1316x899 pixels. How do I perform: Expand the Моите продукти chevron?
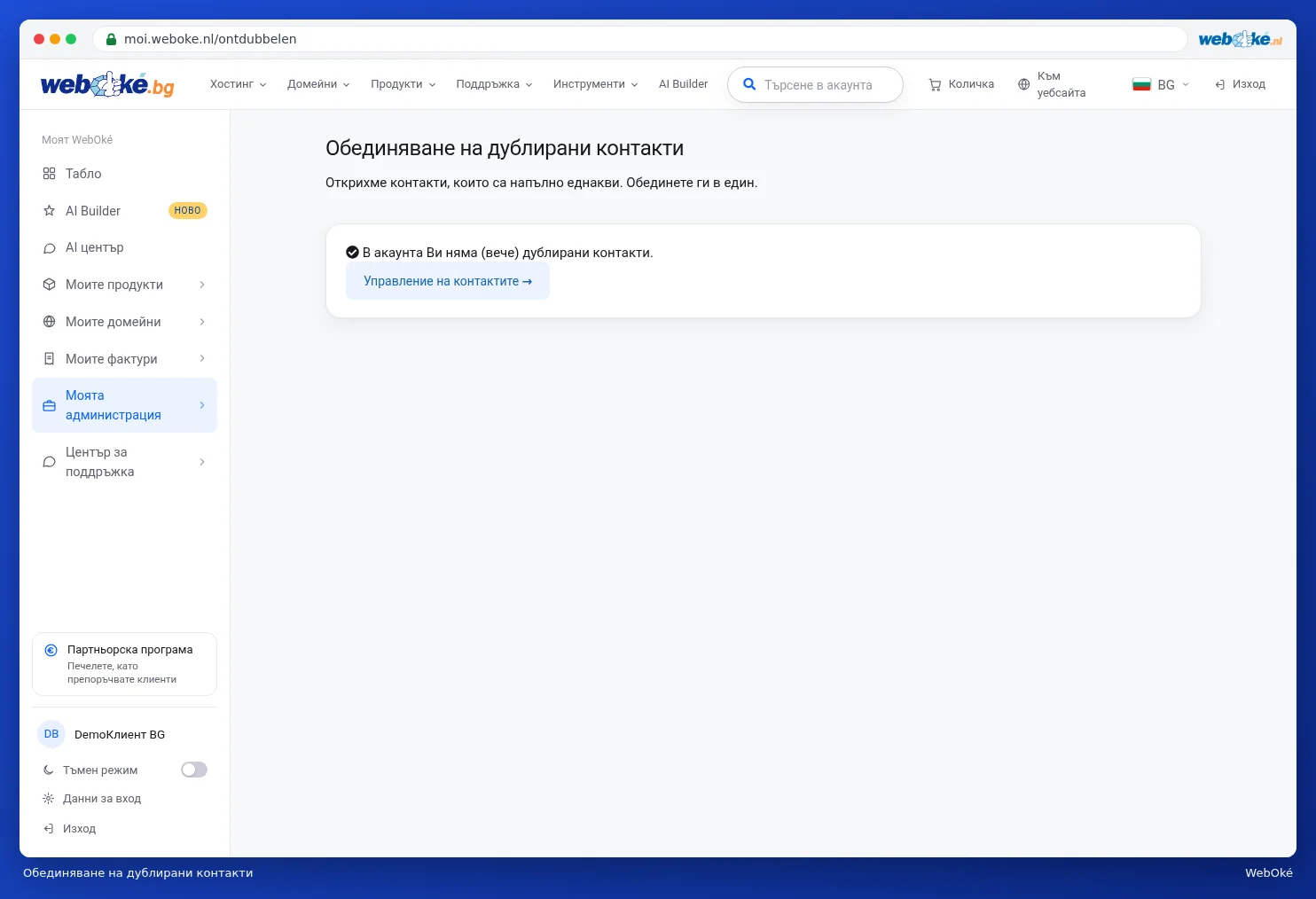click(202, 285)
